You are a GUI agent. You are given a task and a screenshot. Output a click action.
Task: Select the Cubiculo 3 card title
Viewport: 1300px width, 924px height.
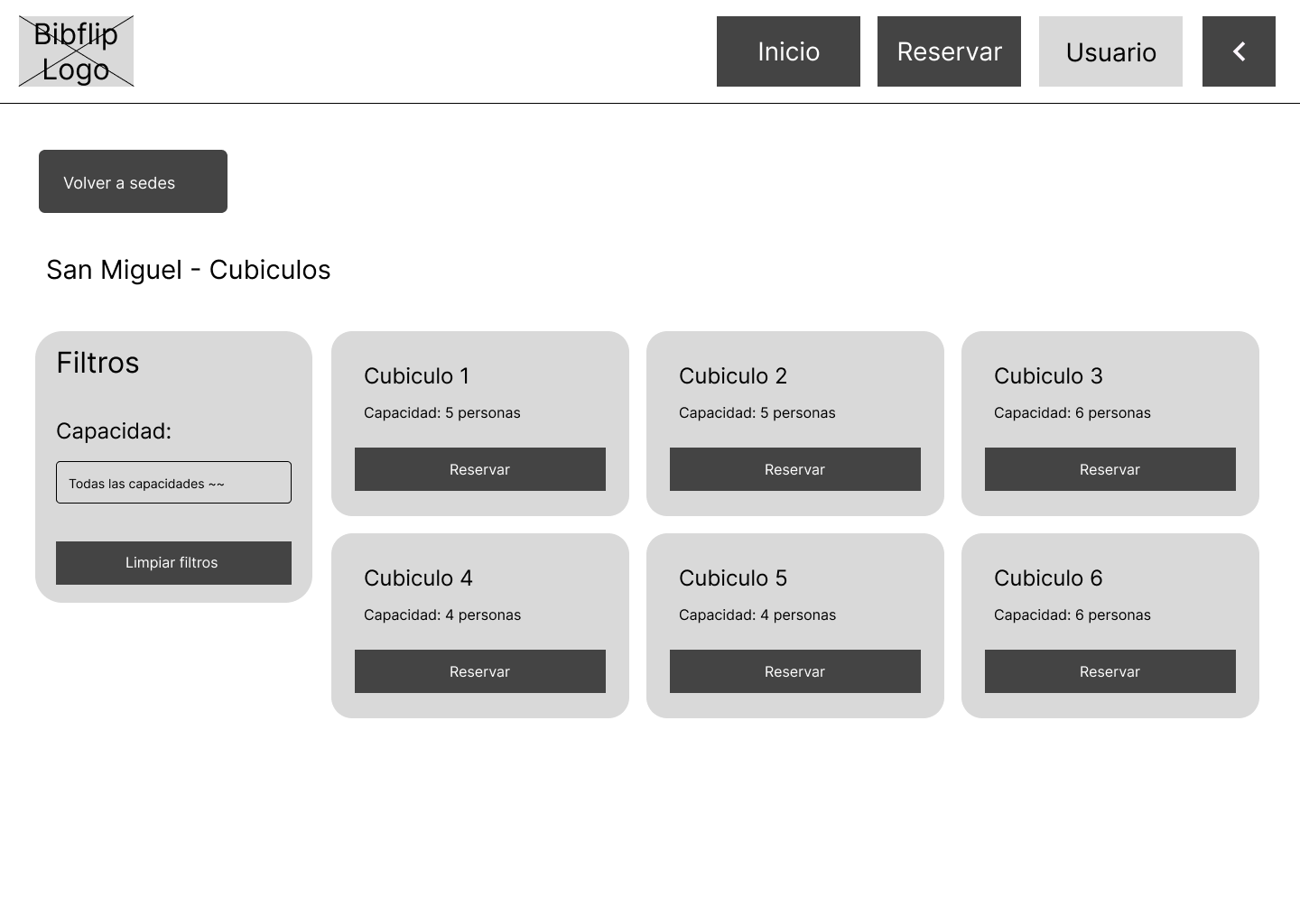pyautogui.click(x=1048, y=376)
